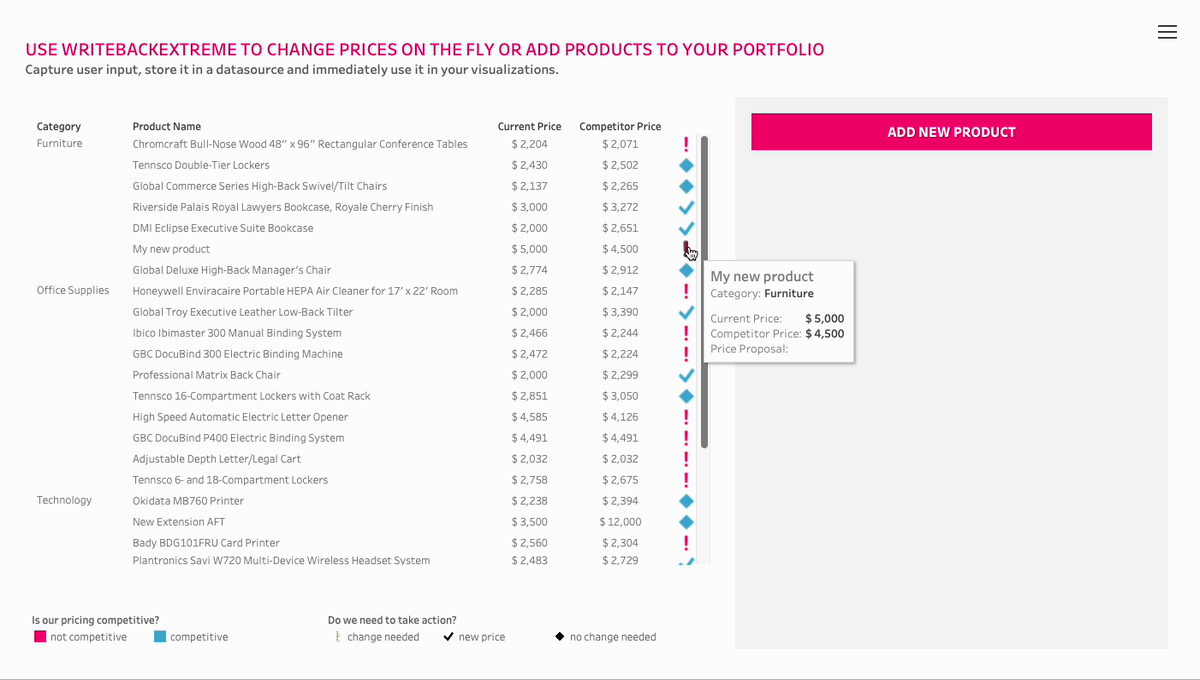
Task: Open the hamburger menu in the top right corner
Action: (x=1167, y=31)
